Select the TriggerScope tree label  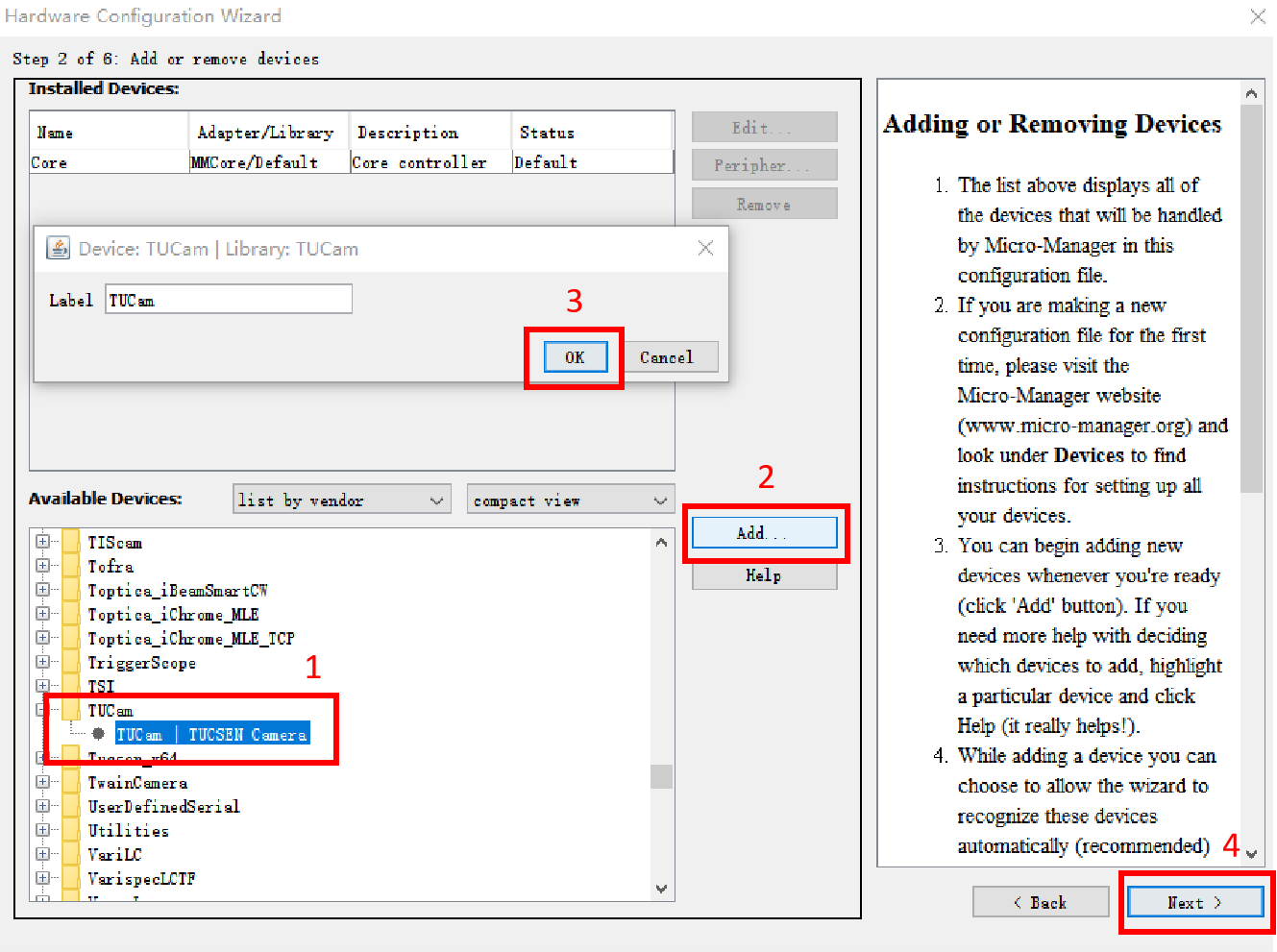coord(142,662)
